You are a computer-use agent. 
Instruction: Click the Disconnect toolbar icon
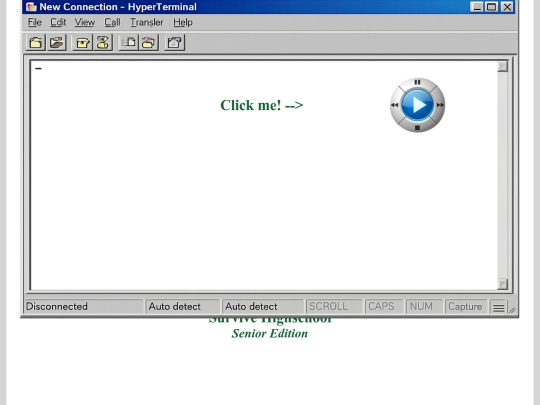tap(103, 43)
